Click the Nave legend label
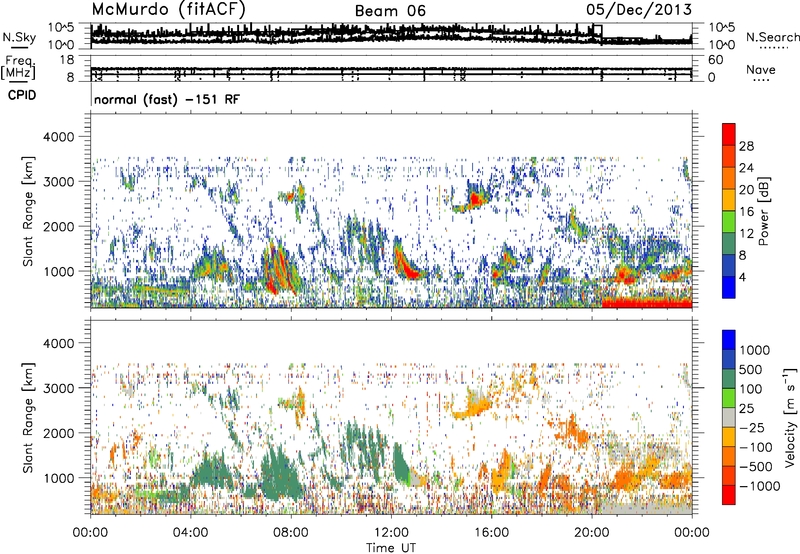The width and height of the screenshot is (800, 554). 760,70
